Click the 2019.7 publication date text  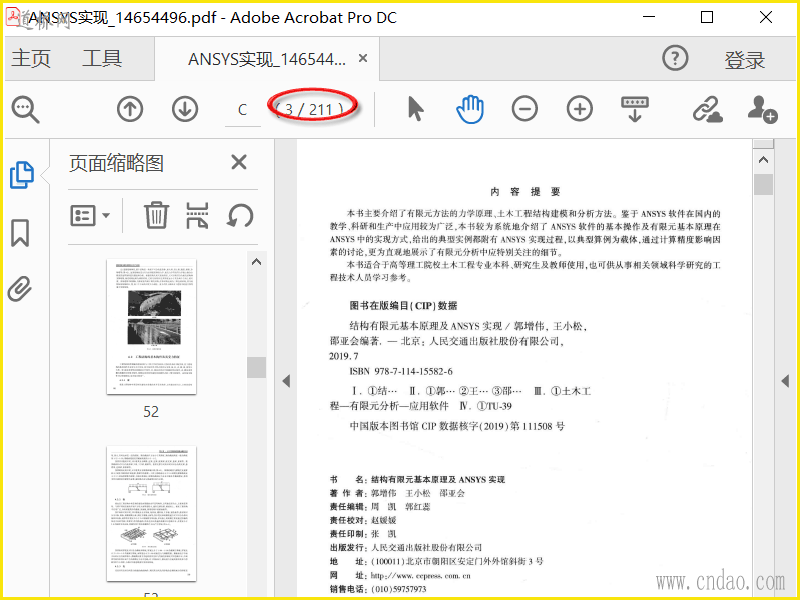[x=344, y=356]
